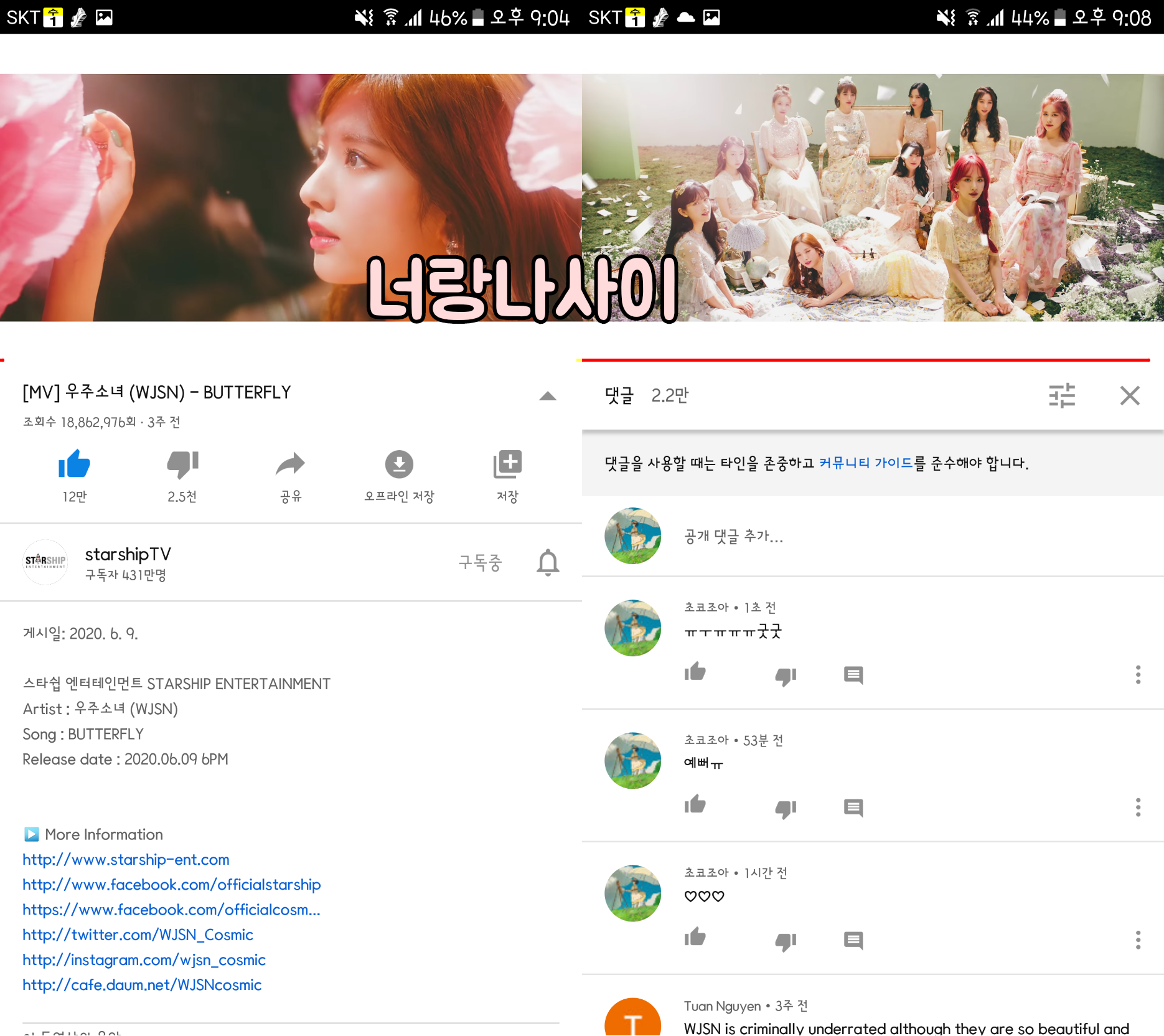1164x1036 pixels.
Task: Close the comments panel
Action: pos(1130,395)
